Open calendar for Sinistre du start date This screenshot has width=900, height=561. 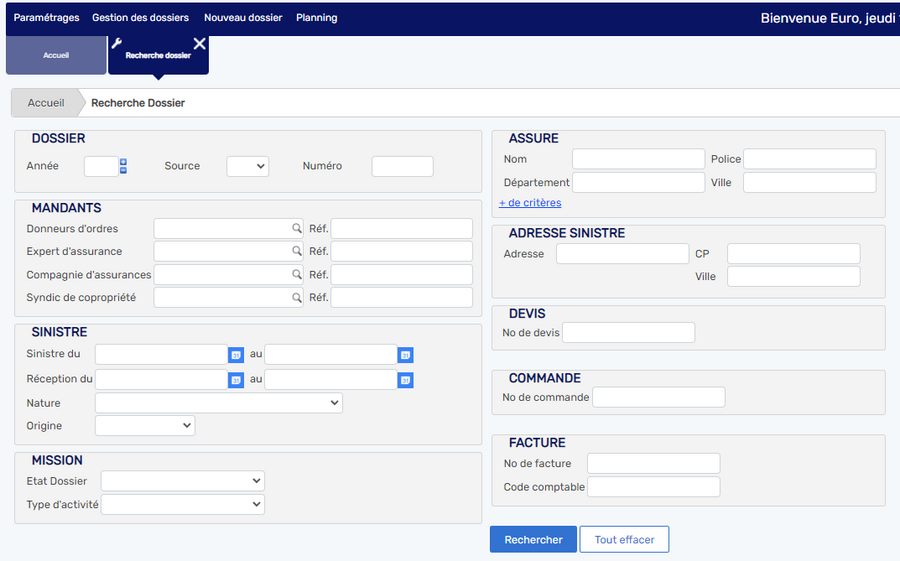click(236, 355)
